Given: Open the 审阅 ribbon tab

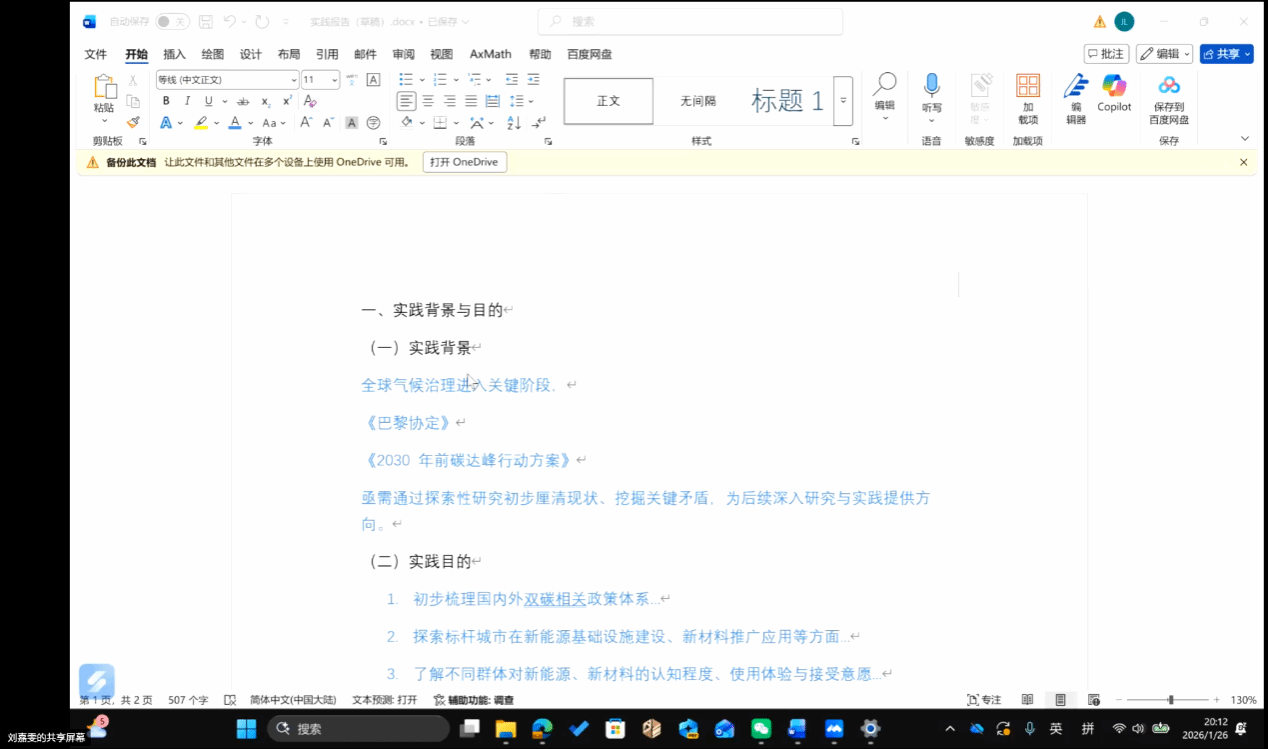Looking at the screenshot, I should pyautogui.click(x=403, y=54).
